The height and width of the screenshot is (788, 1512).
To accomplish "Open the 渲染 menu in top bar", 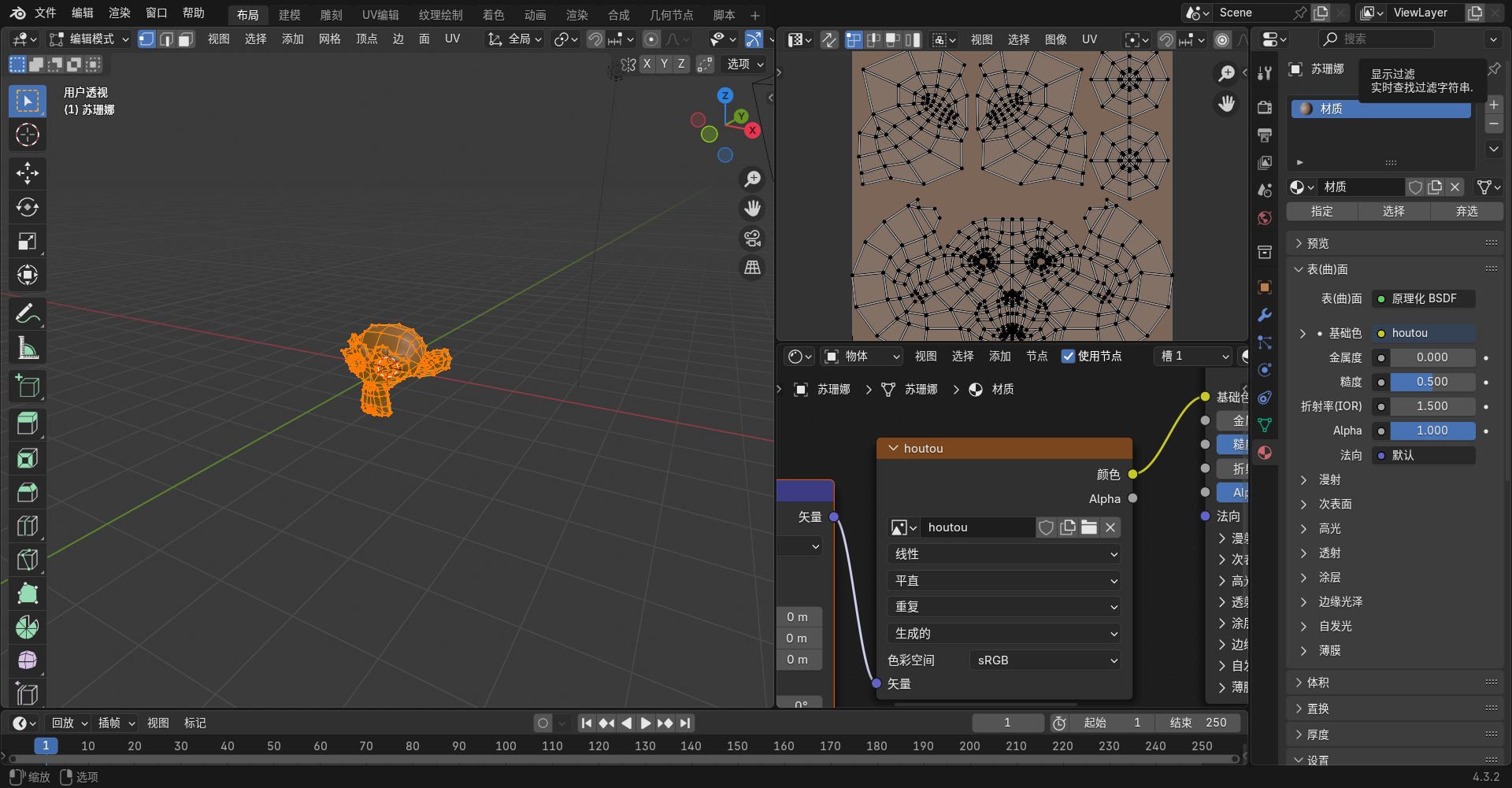I will click(119, 13).
